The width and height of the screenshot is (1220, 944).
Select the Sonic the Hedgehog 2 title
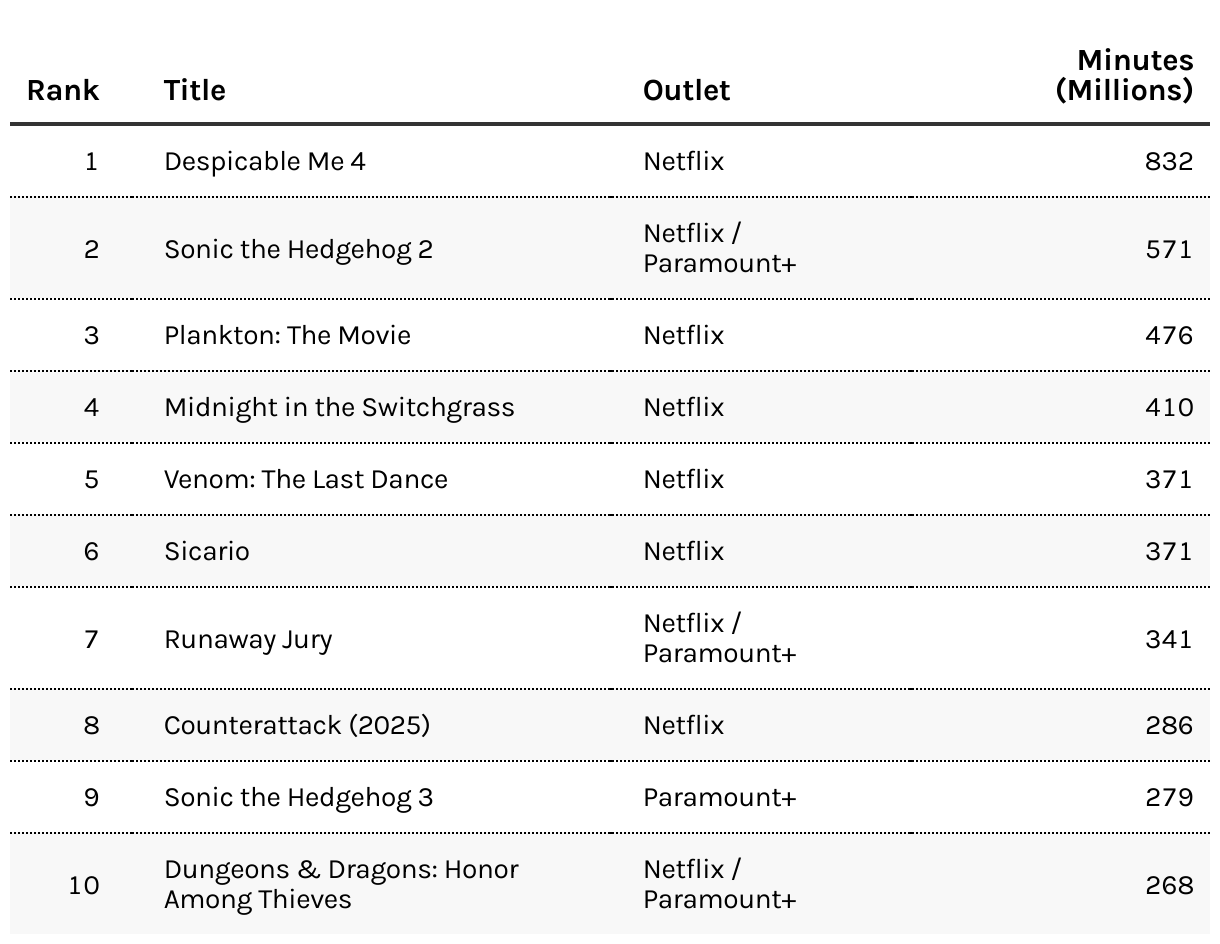[299, 249]
